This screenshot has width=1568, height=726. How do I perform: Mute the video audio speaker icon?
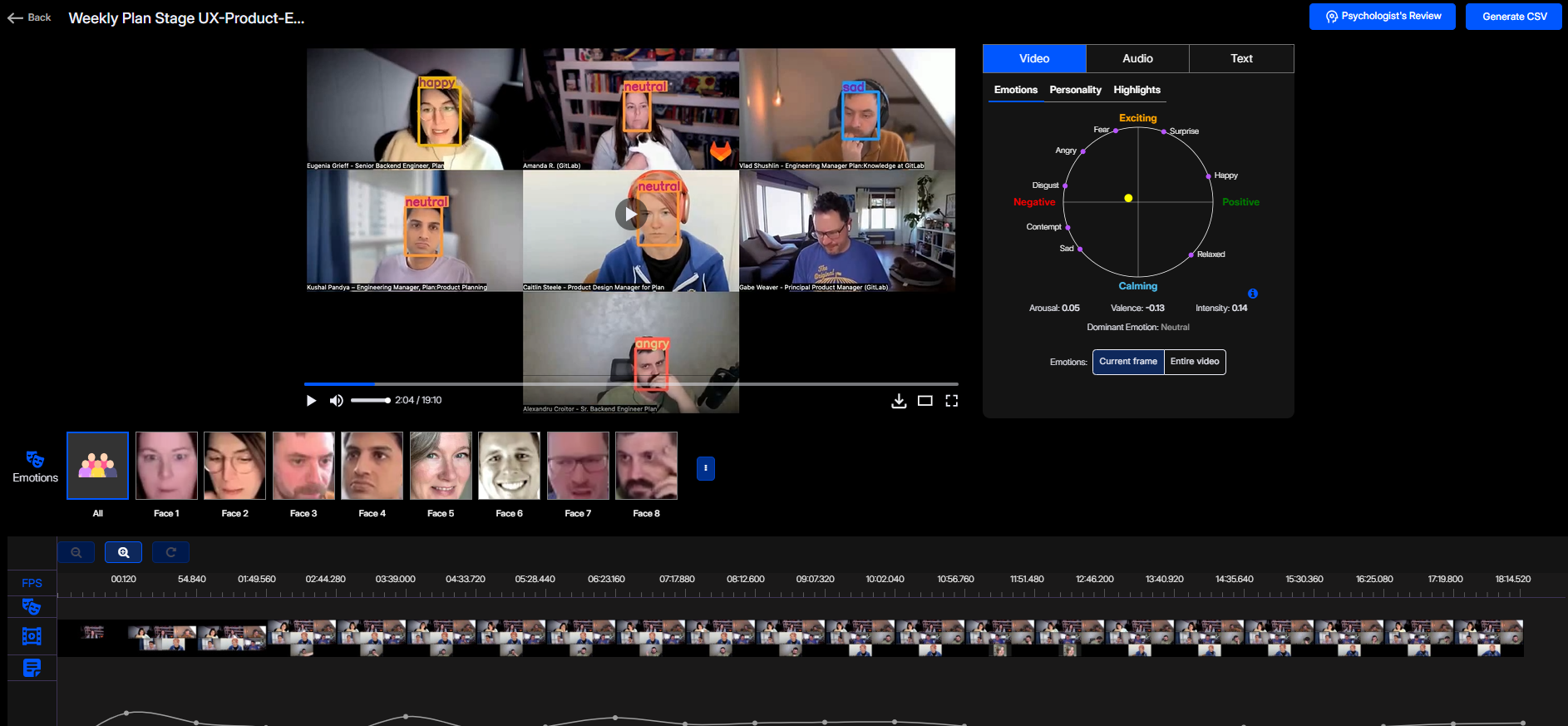point(336,401)
